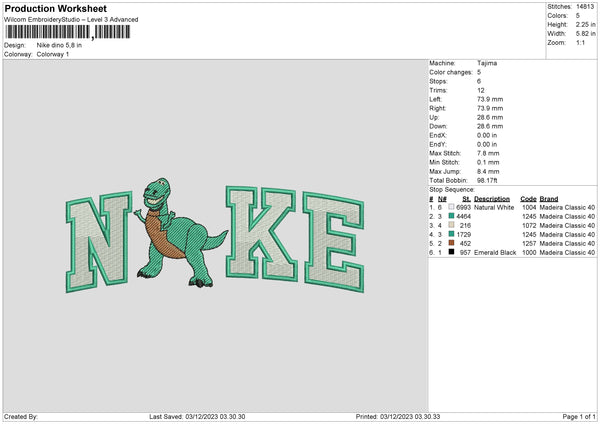Click the Code column header
Screen dimensions: 600x424
(x=528, y=199)
